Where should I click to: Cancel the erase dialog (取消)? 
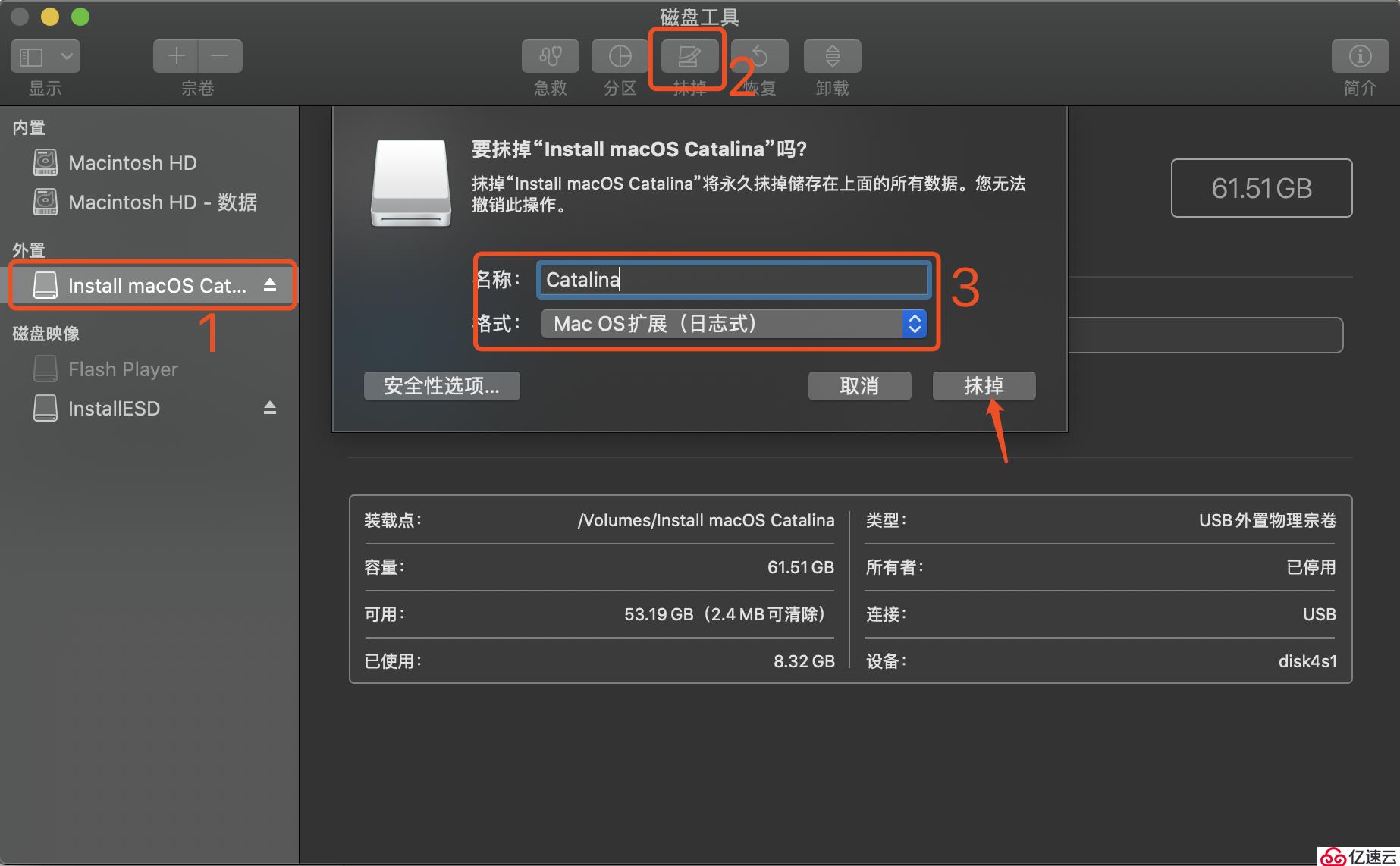[859, 386]
